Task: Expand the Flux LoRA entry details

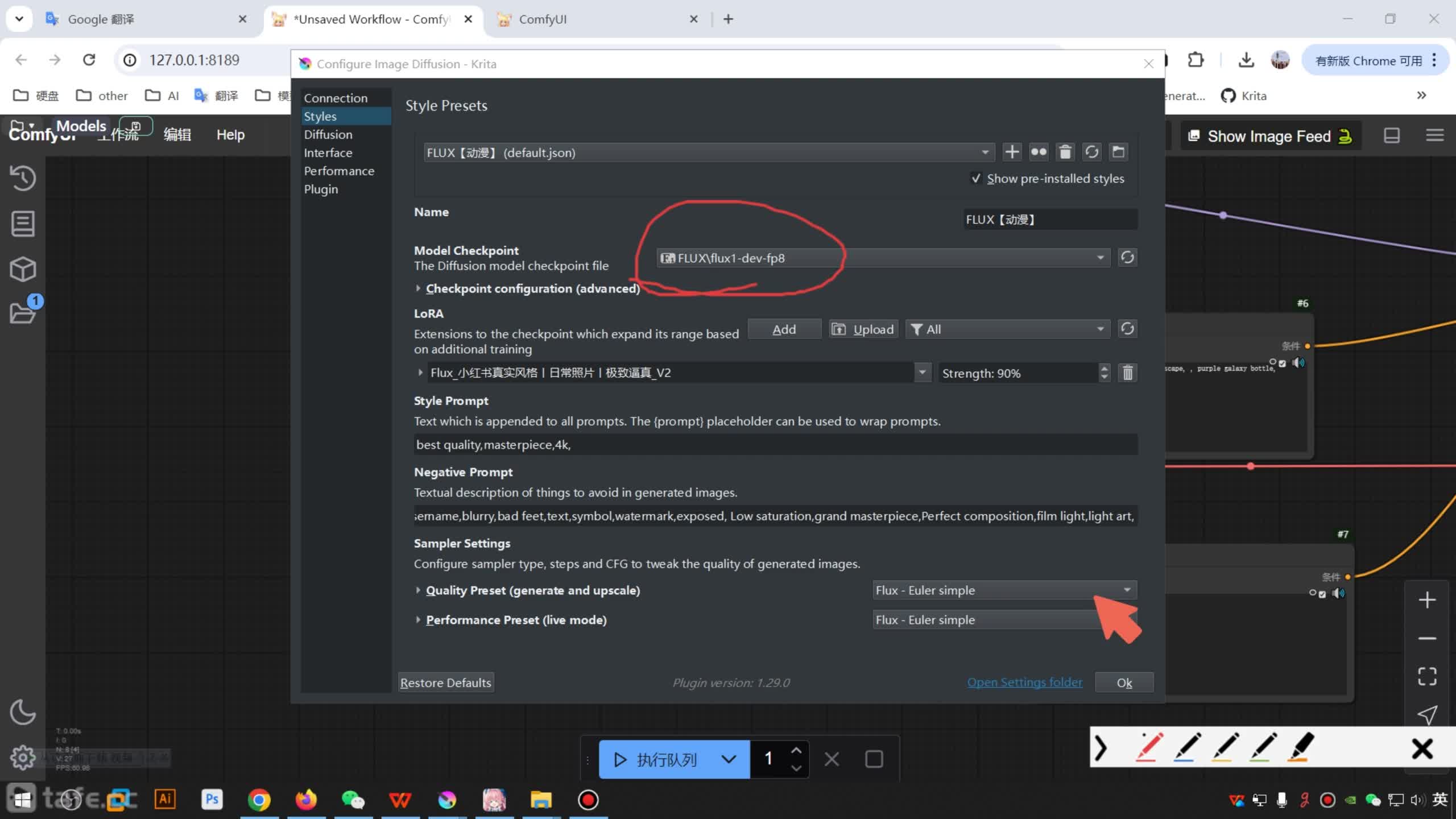Action: [420, 373]
